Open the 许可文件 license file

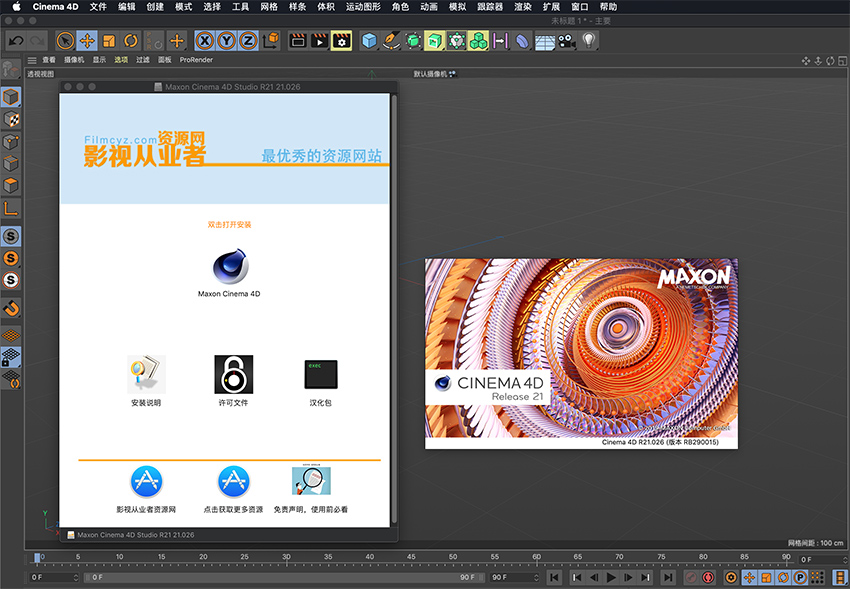tap(234, 374)
